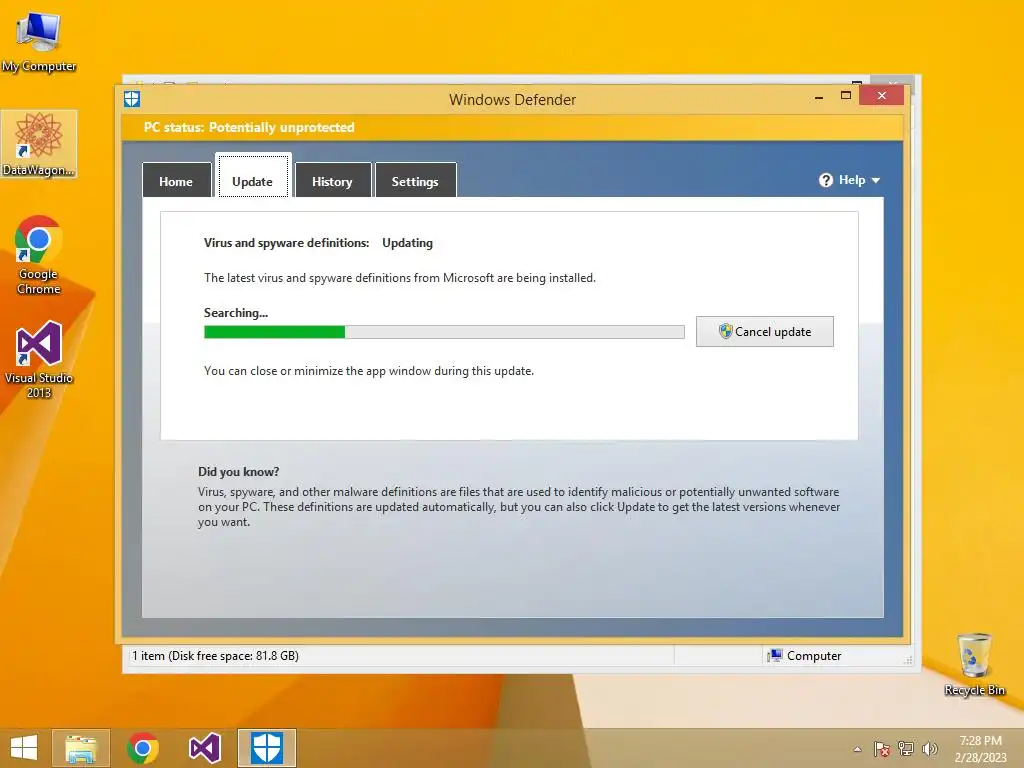Click the volume speaker tray icon
This screenshot has width=1024, height=768.
click(x=930, y=749)
